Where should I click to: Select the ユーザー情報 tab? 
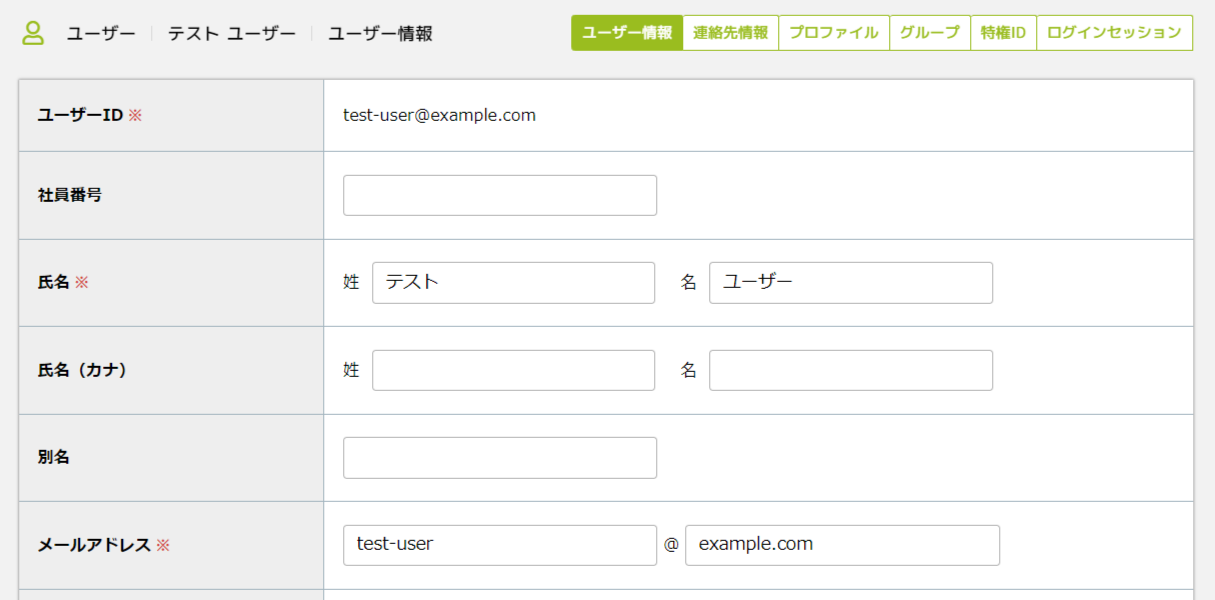[627, 32]
